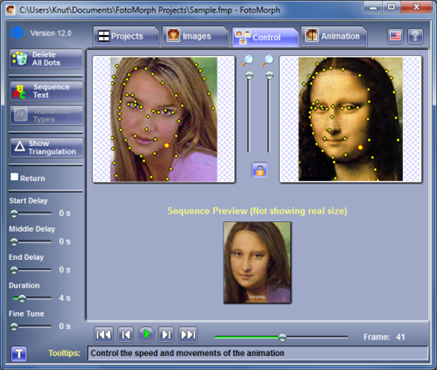Click the orange selected dot on Mona Lisa
The image size is (437, 370).
[360, 147]
